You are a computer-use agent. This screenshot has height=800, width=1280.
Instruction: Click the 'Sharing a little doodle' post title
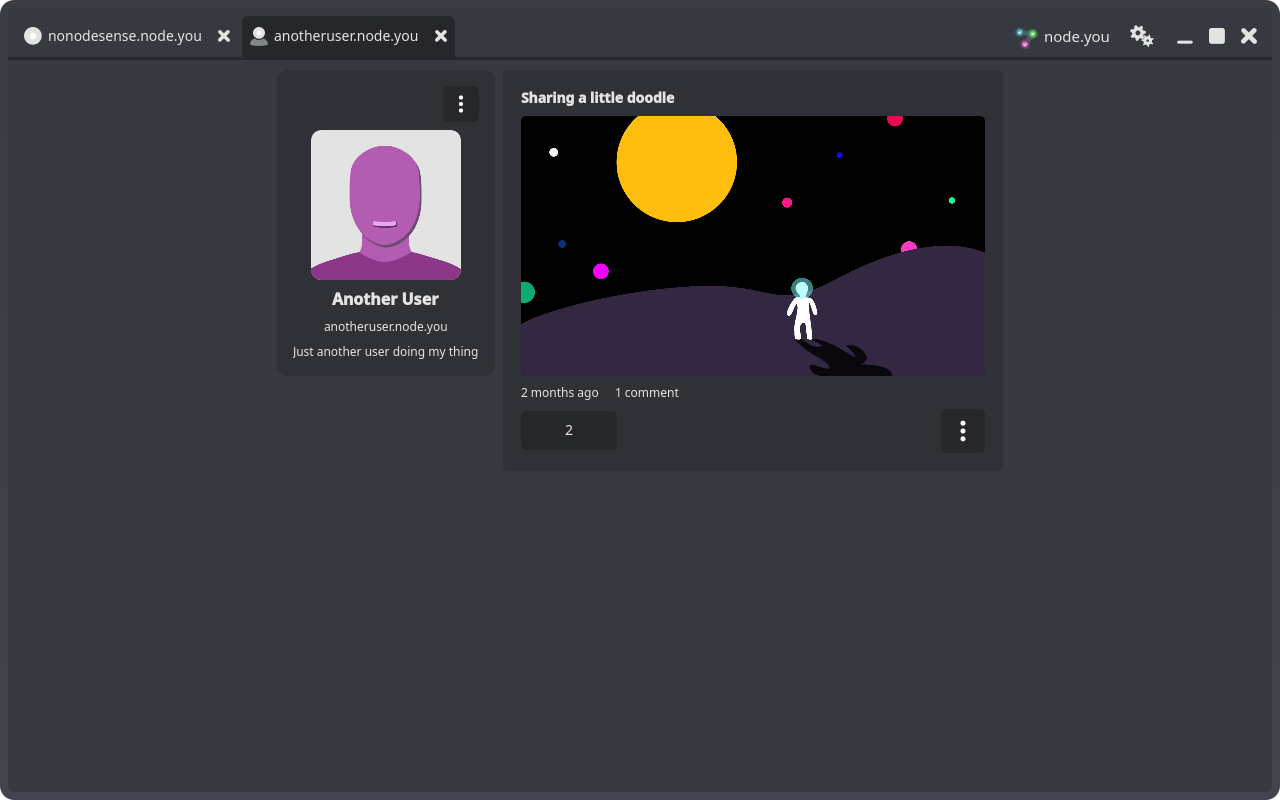(x=598, y=98)
